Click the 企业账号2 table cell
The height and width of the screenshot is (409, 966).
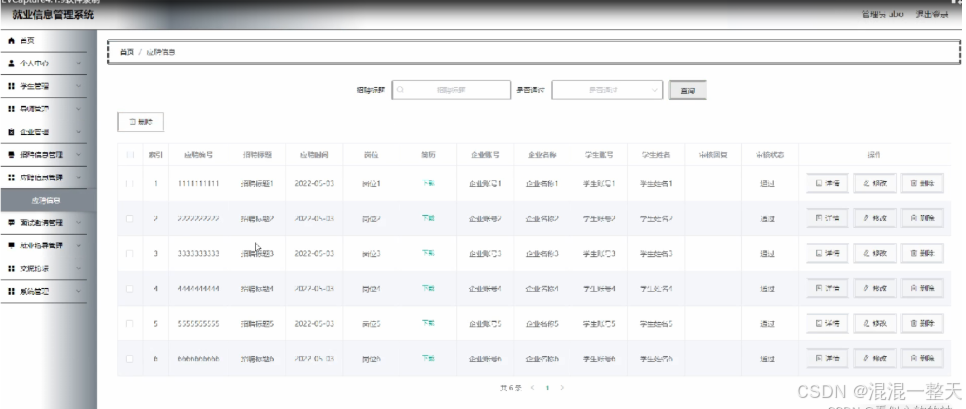pyautogui.click(x=485, y=219)
